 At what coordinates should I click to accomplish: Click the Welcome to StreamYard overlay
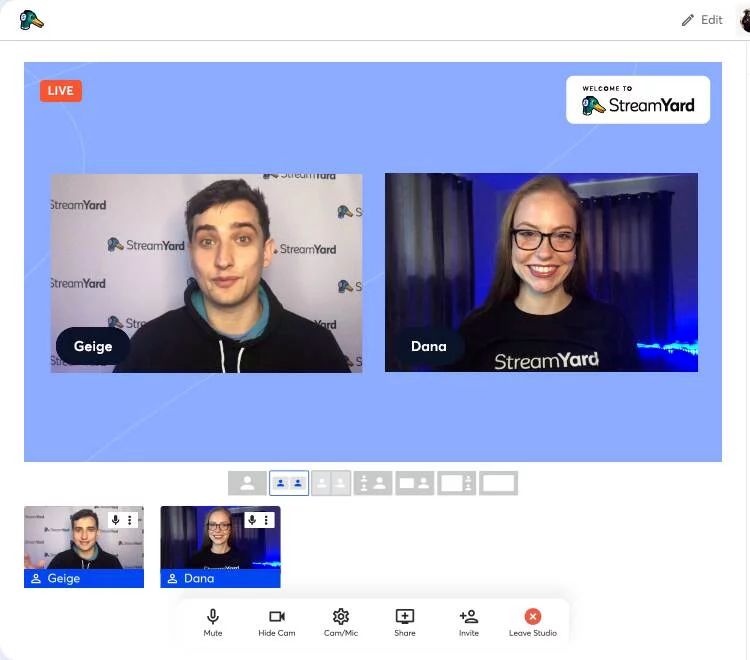pyautogui.click(x=638, y=100)
